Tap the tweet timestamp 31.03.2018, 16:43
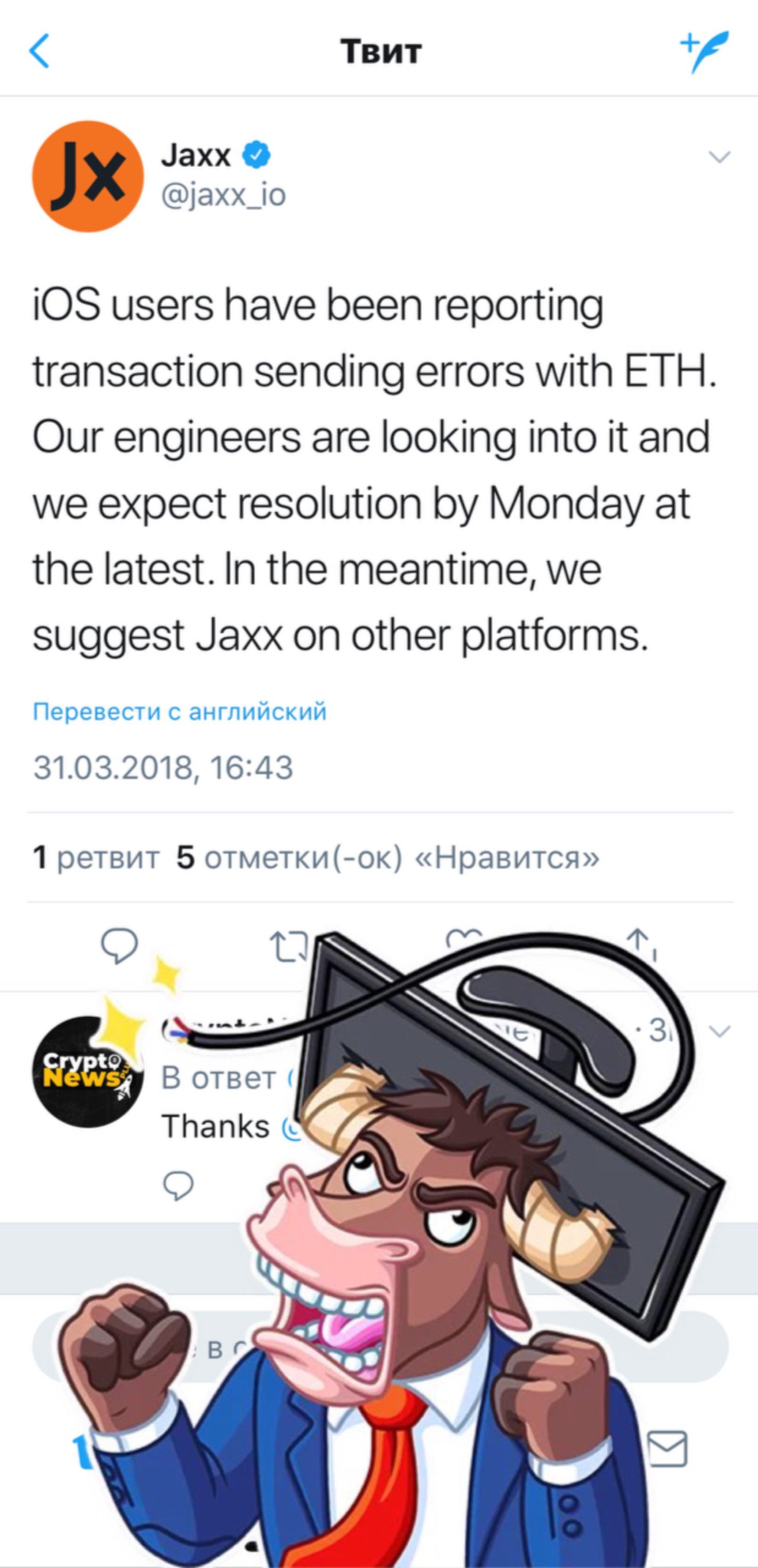Image resolution: width=758 pixels, height=1568 pixels. pyautogui.click(x=163, y=767)
